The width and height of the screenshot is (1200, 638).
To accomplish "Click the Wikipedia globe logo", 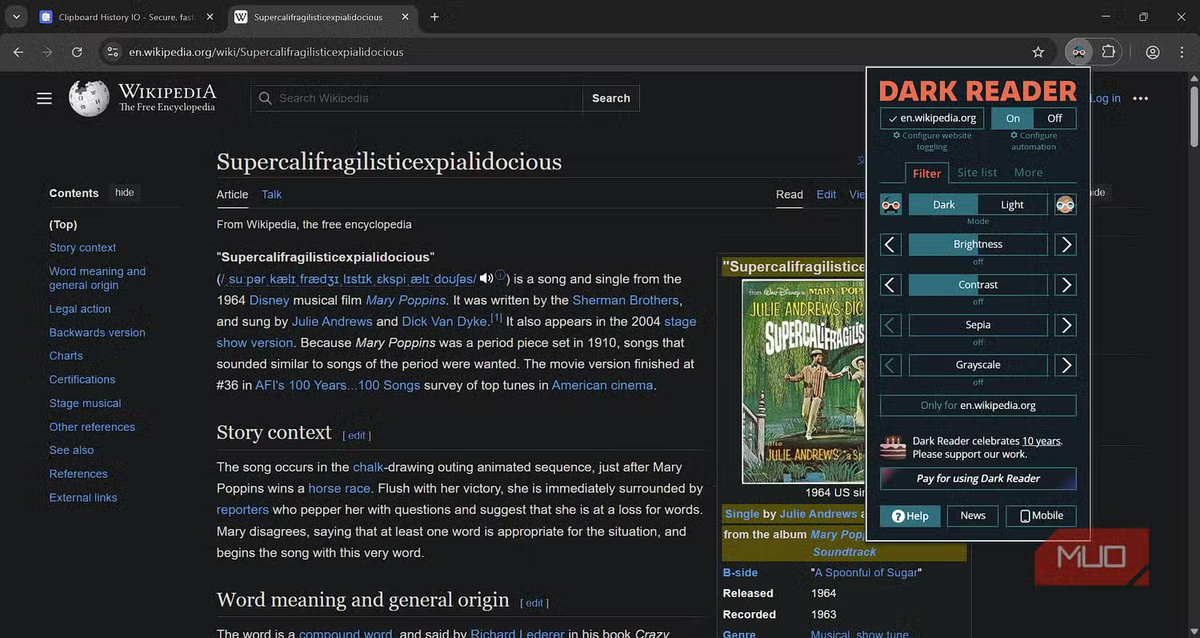I will point(89,98).
